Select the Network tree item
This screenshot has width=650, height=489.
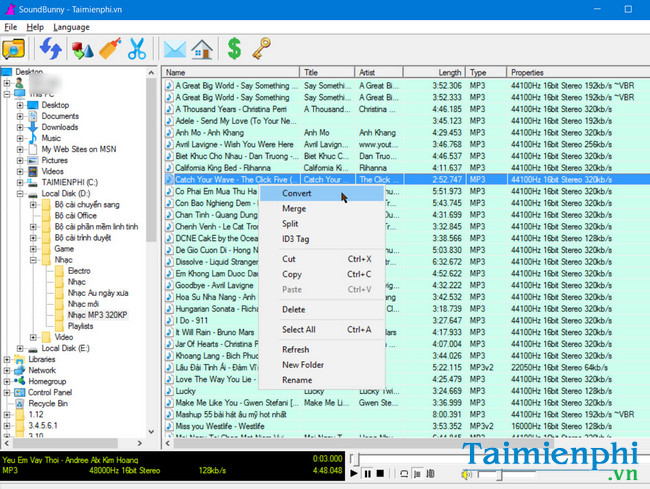pos(42,370)
